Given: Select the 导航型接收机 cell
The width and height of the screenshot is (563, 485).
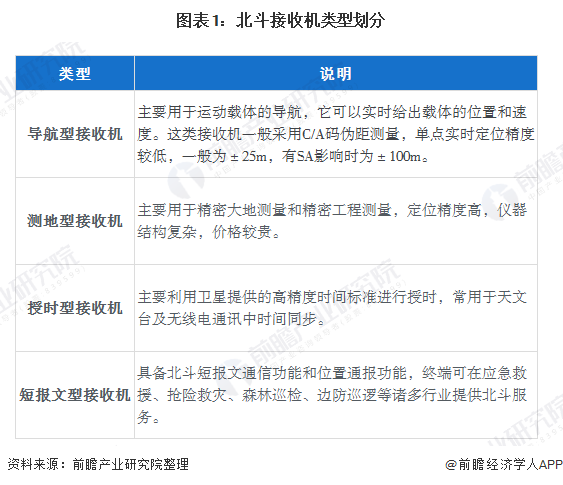Looking at the screenshot, I should [75, 134].
